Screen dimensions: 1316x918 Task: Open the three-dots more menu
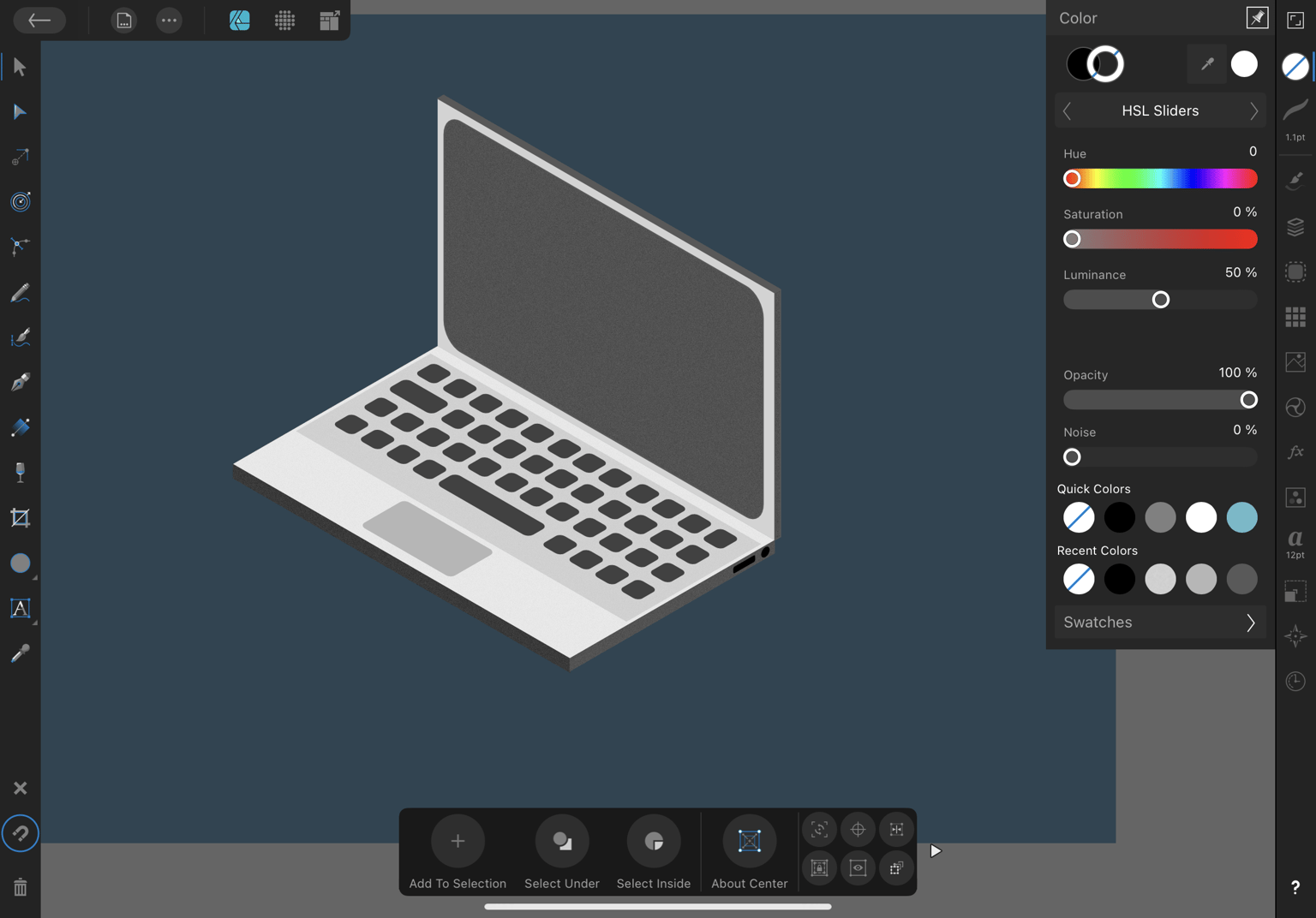[x=170, y=20]
